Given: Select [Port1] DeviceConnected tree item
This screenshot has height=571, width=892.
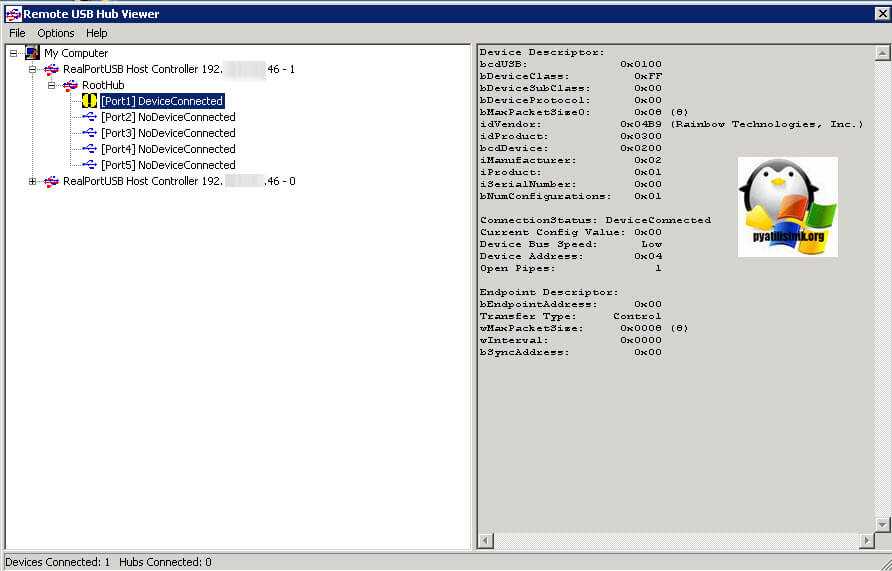Looking at the screenshot, I should (162, 101).
